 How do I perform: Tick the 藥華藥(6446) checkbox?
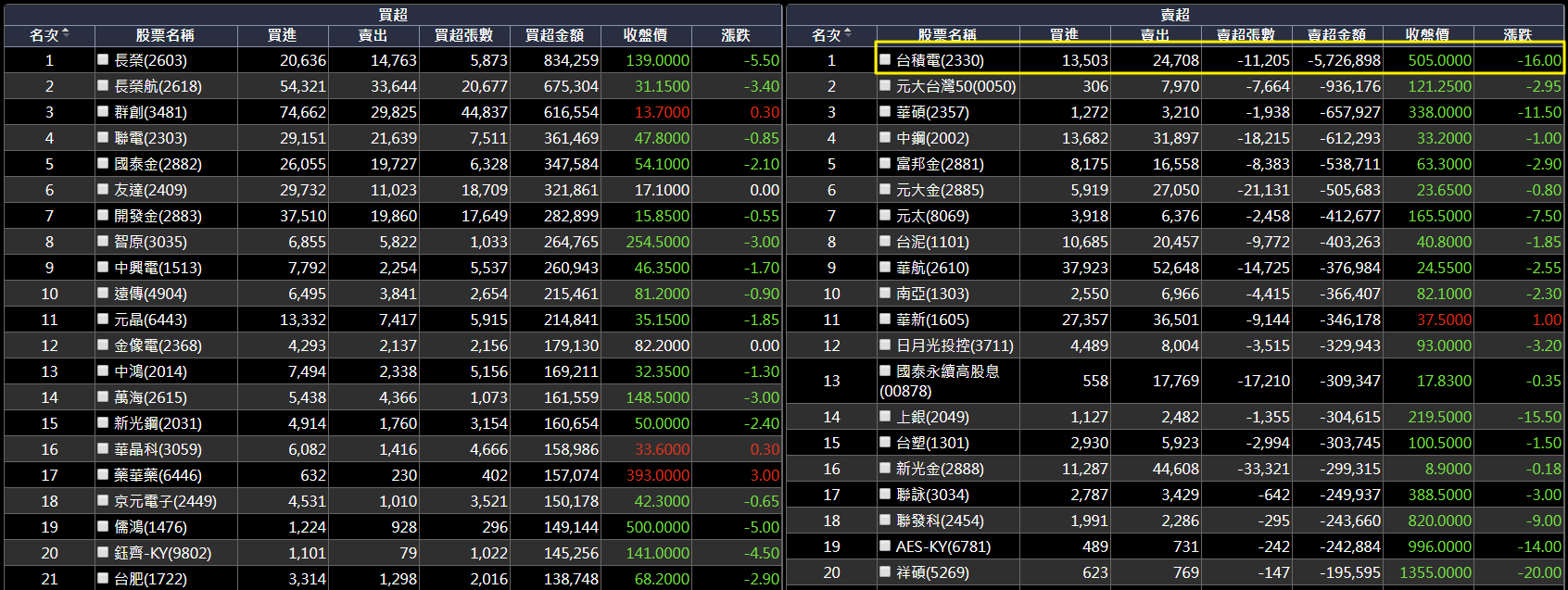pyautogui.click(x=103, y=474)
